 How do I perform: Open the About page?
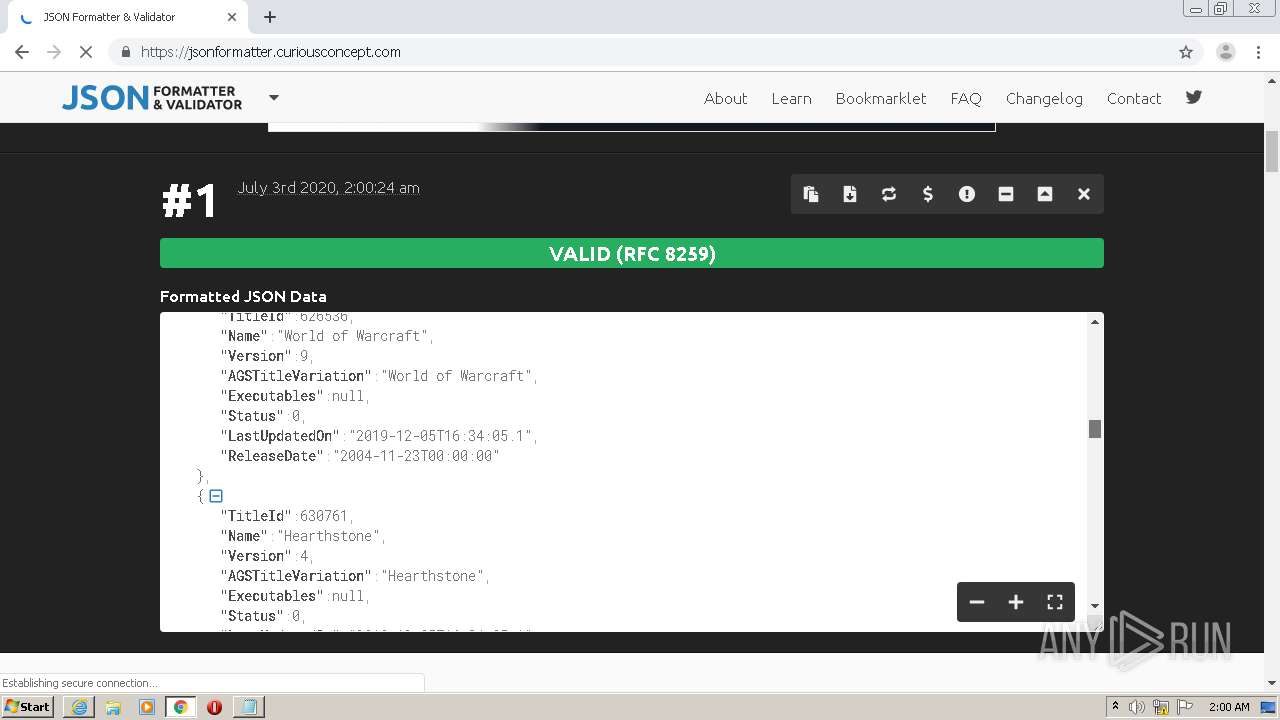click(725, 98)
